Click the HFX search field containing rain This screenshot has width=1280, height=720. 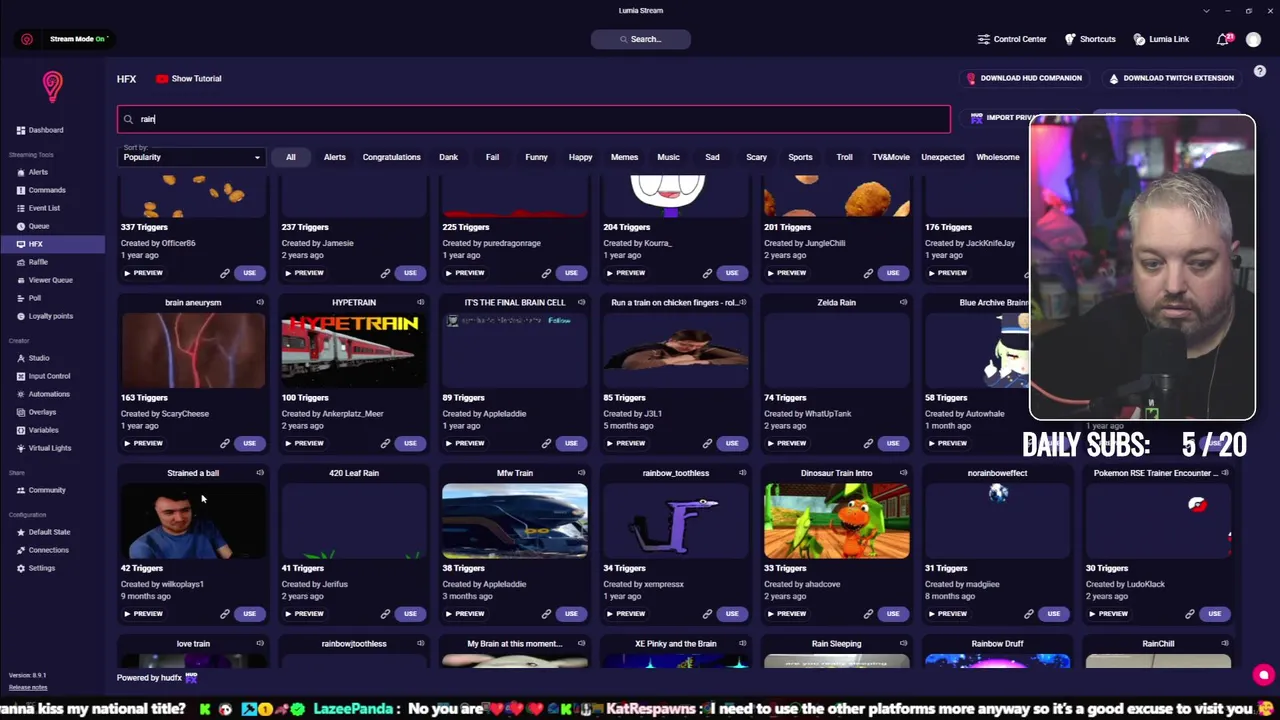click(534, 119)
